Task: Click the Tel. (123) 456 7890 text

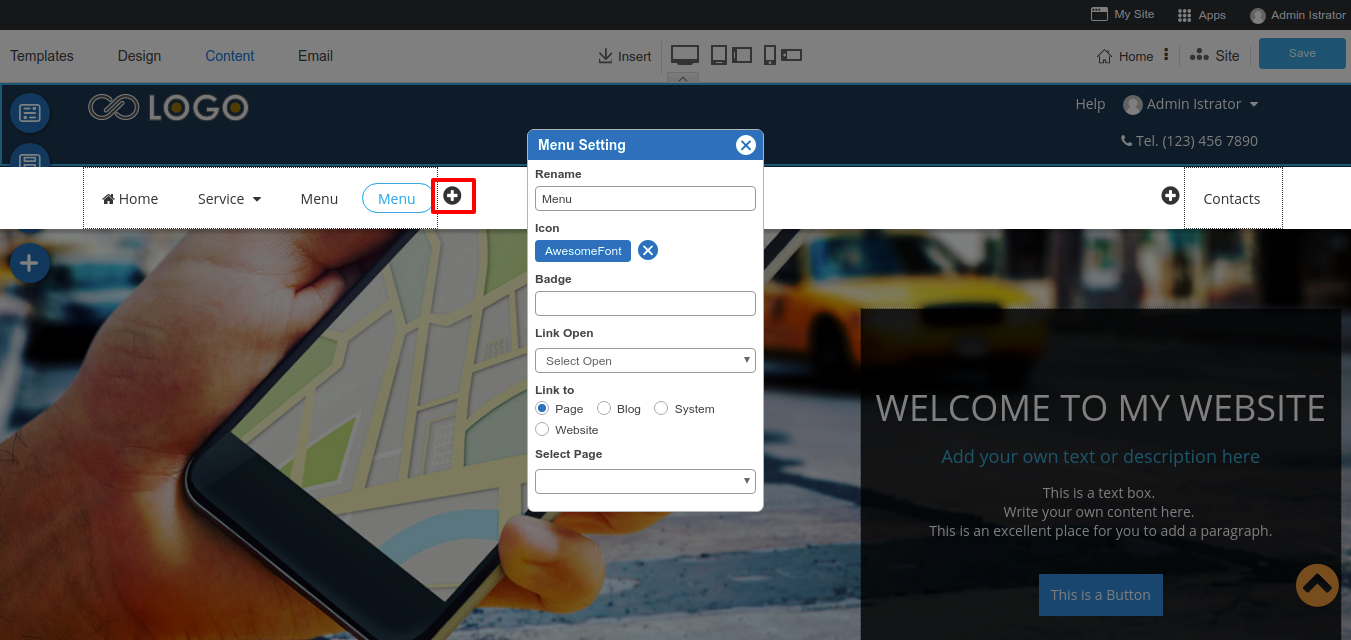Action: (1197, 141)
